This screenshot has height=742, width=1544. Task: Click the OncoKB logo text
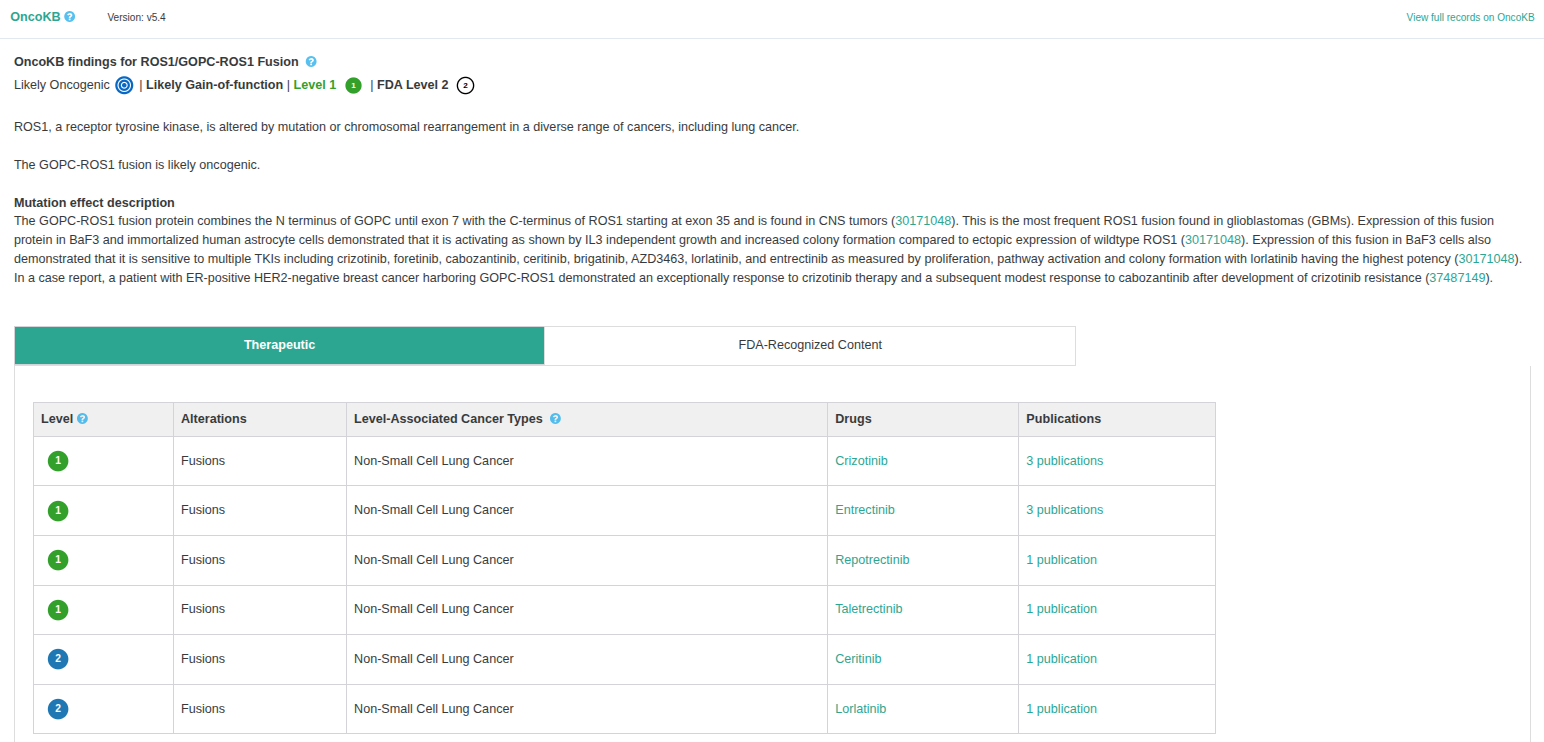pyautogui.click(x=35, y=17)
